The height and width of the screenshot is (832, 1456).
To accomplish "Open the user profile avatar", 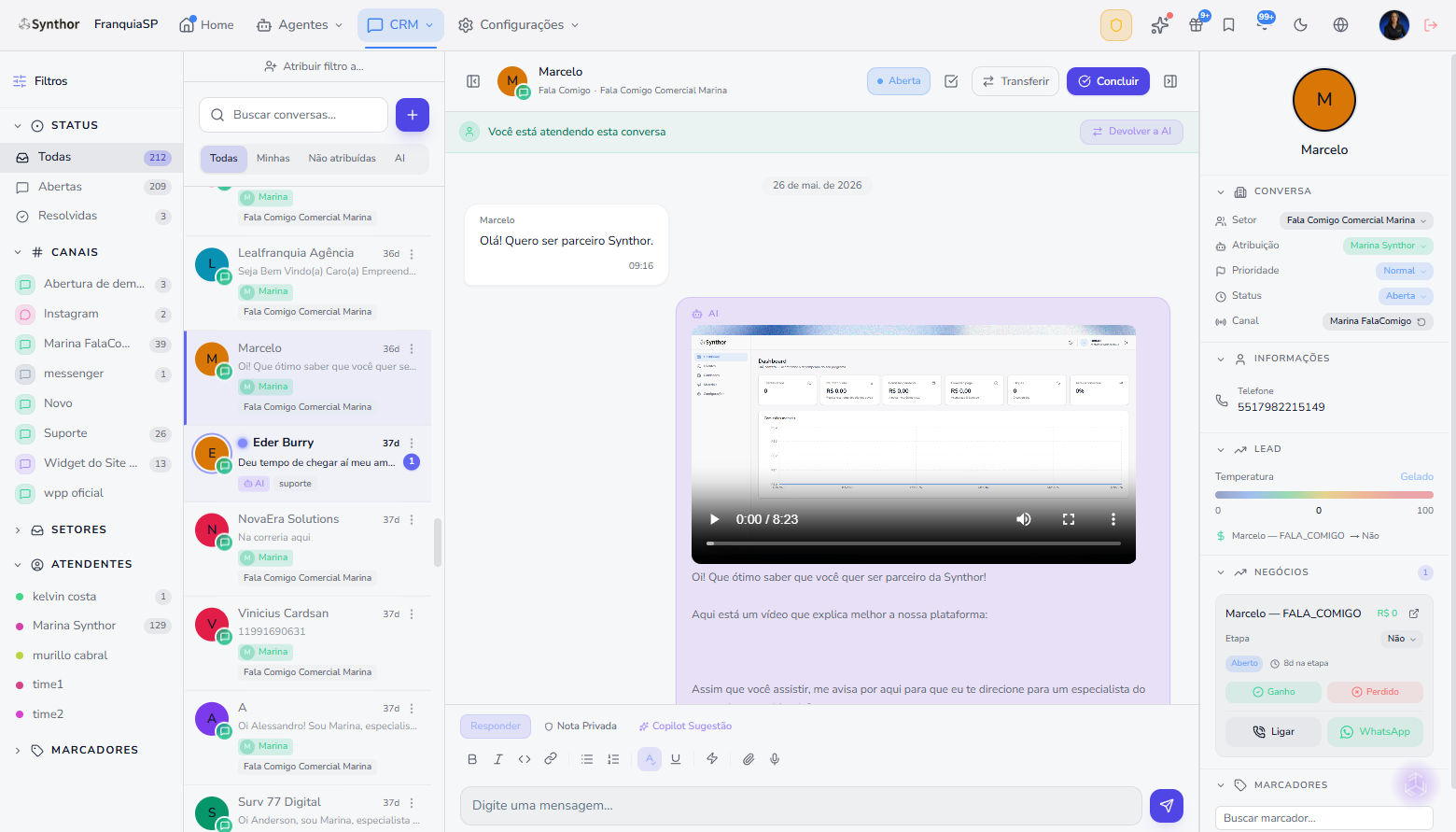I will [x=1394, y=25].
